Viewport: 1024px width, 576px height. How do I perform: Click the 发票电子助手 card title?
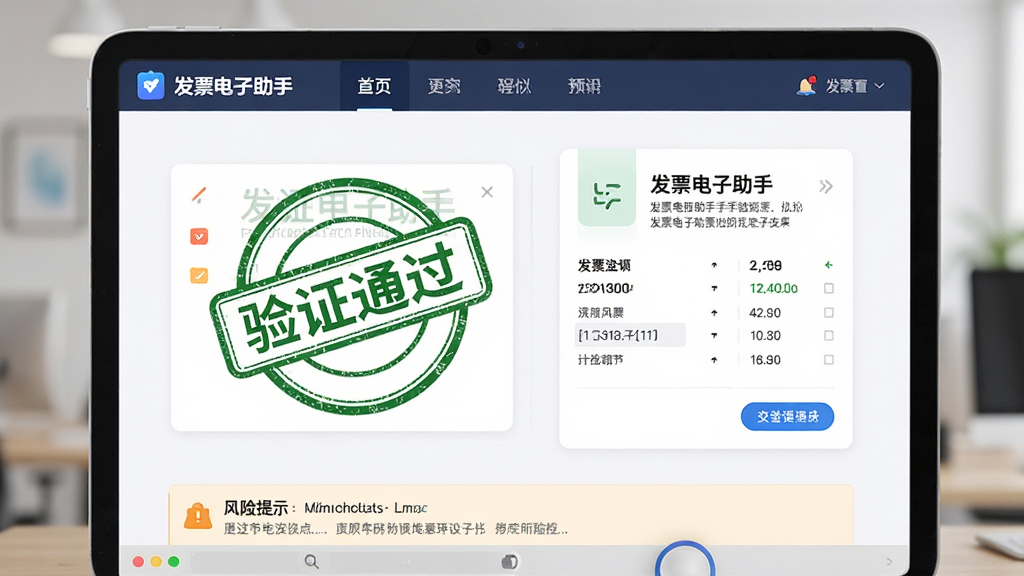click(712, 185)
